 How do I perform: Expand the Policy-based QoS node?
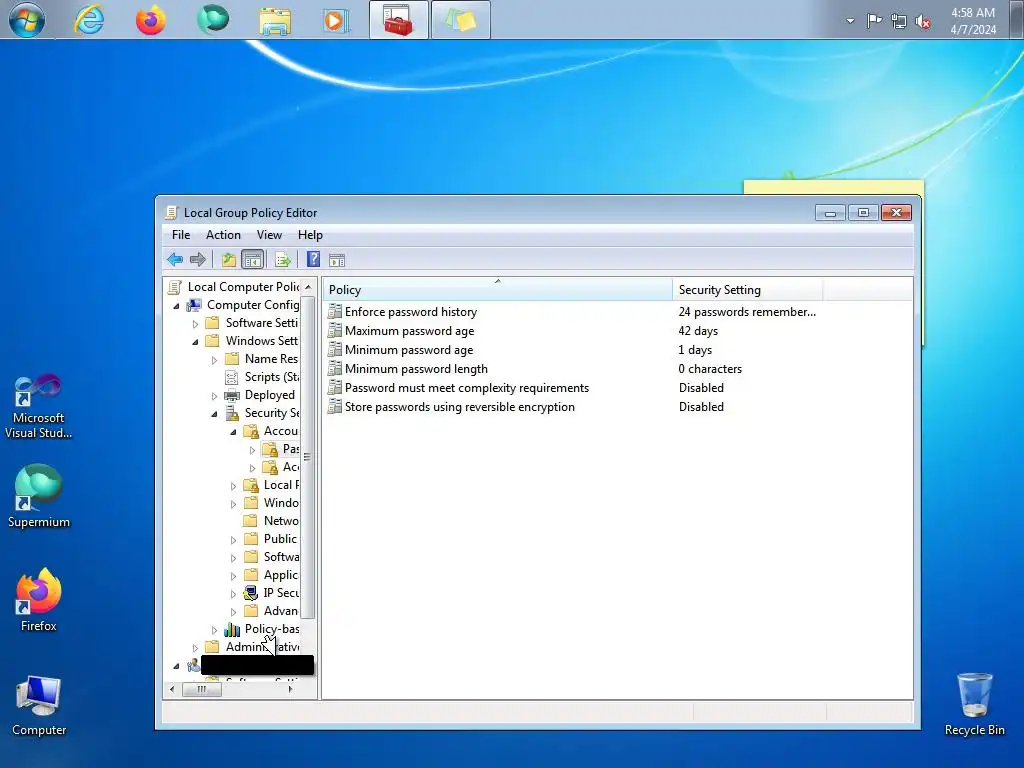pos(214,630)
